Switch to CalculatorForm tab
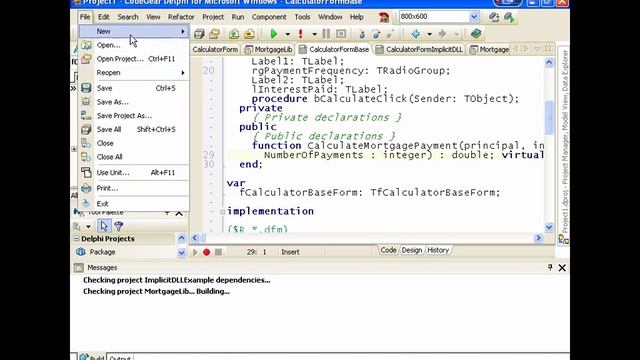 click(x=215, y=49)
